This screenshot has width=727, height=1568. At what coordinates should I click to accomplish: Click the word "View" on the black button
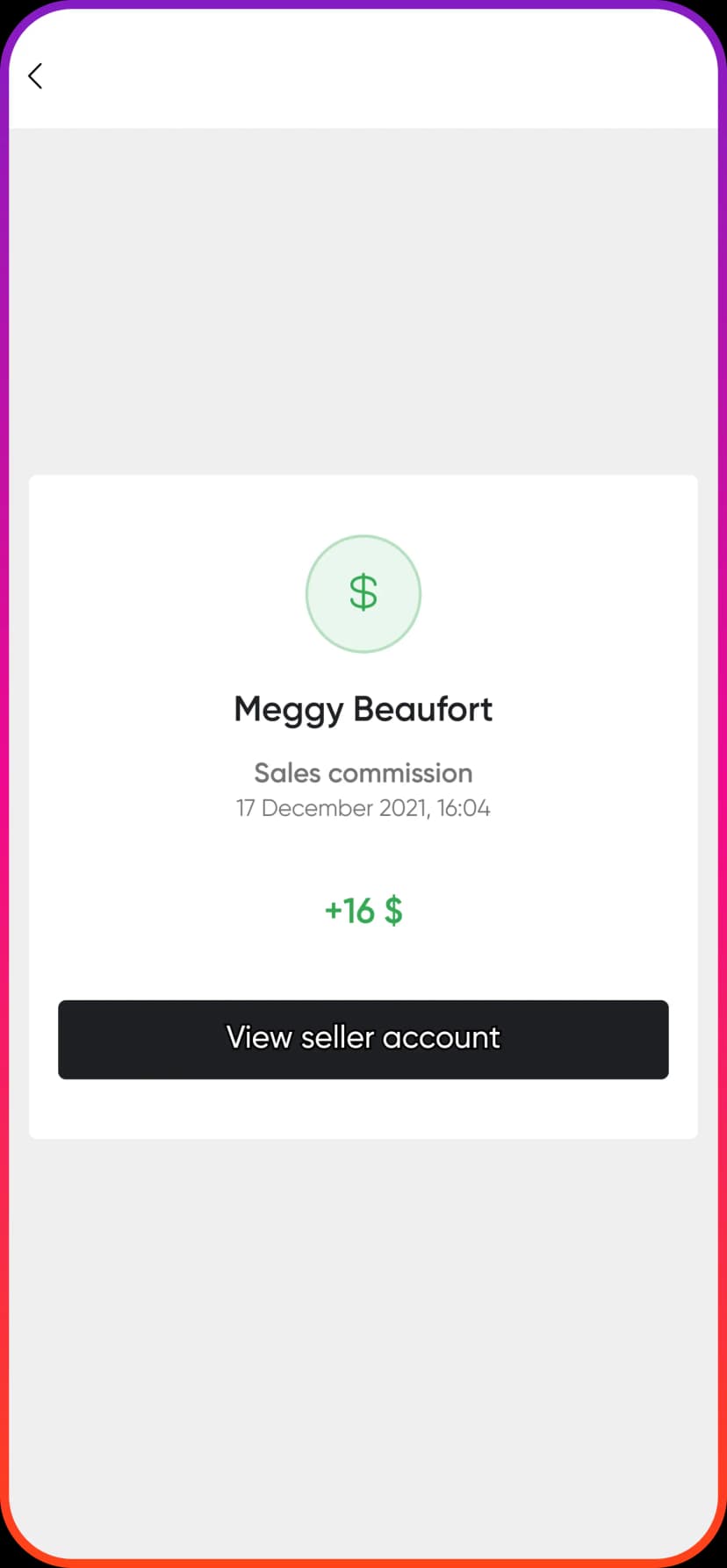[x=259, y=1037]
